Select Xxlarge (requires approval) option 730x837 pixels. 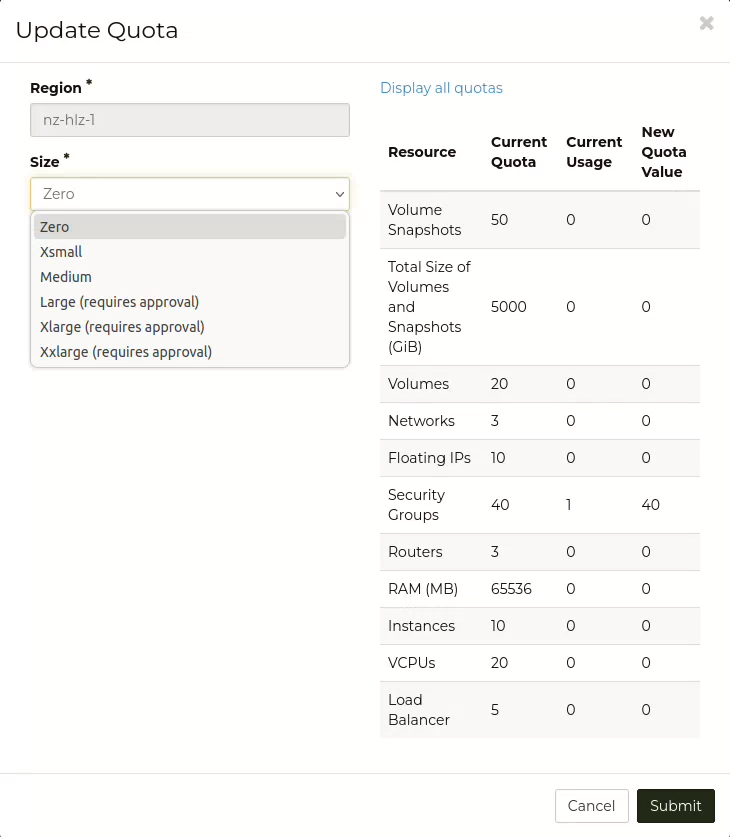[126, 352]
